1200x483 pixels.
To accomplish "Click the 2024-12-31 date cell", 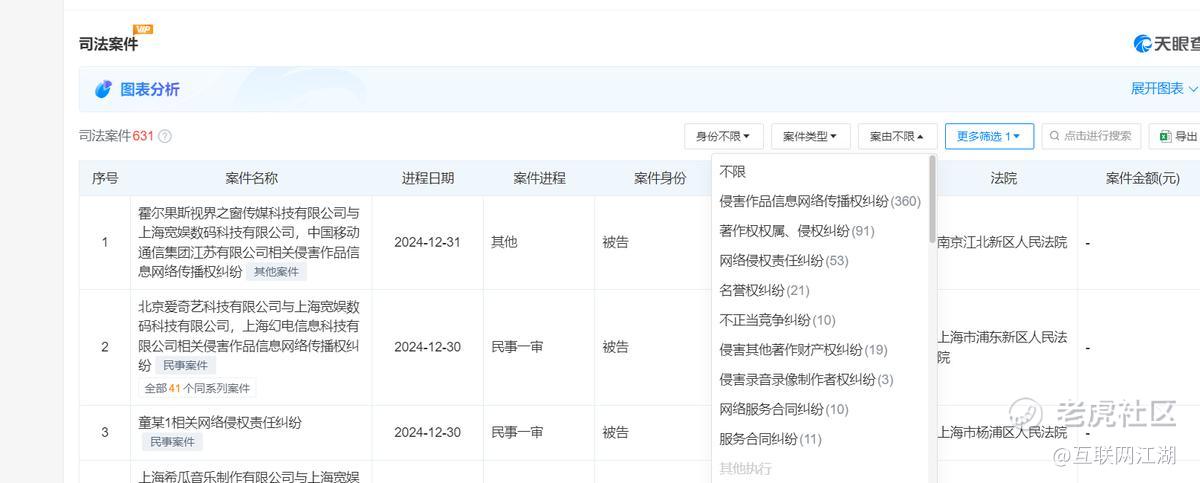I will coord(427,242).
